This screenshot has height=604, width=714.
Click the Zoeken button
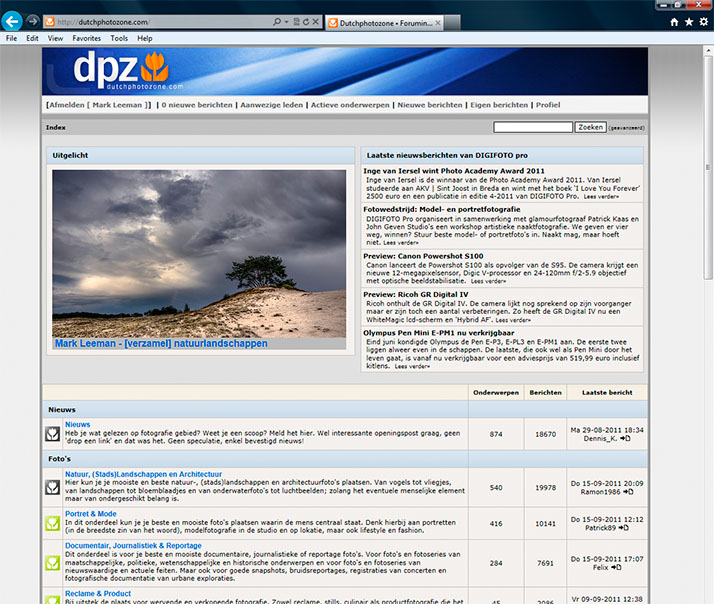coord(591,127)
